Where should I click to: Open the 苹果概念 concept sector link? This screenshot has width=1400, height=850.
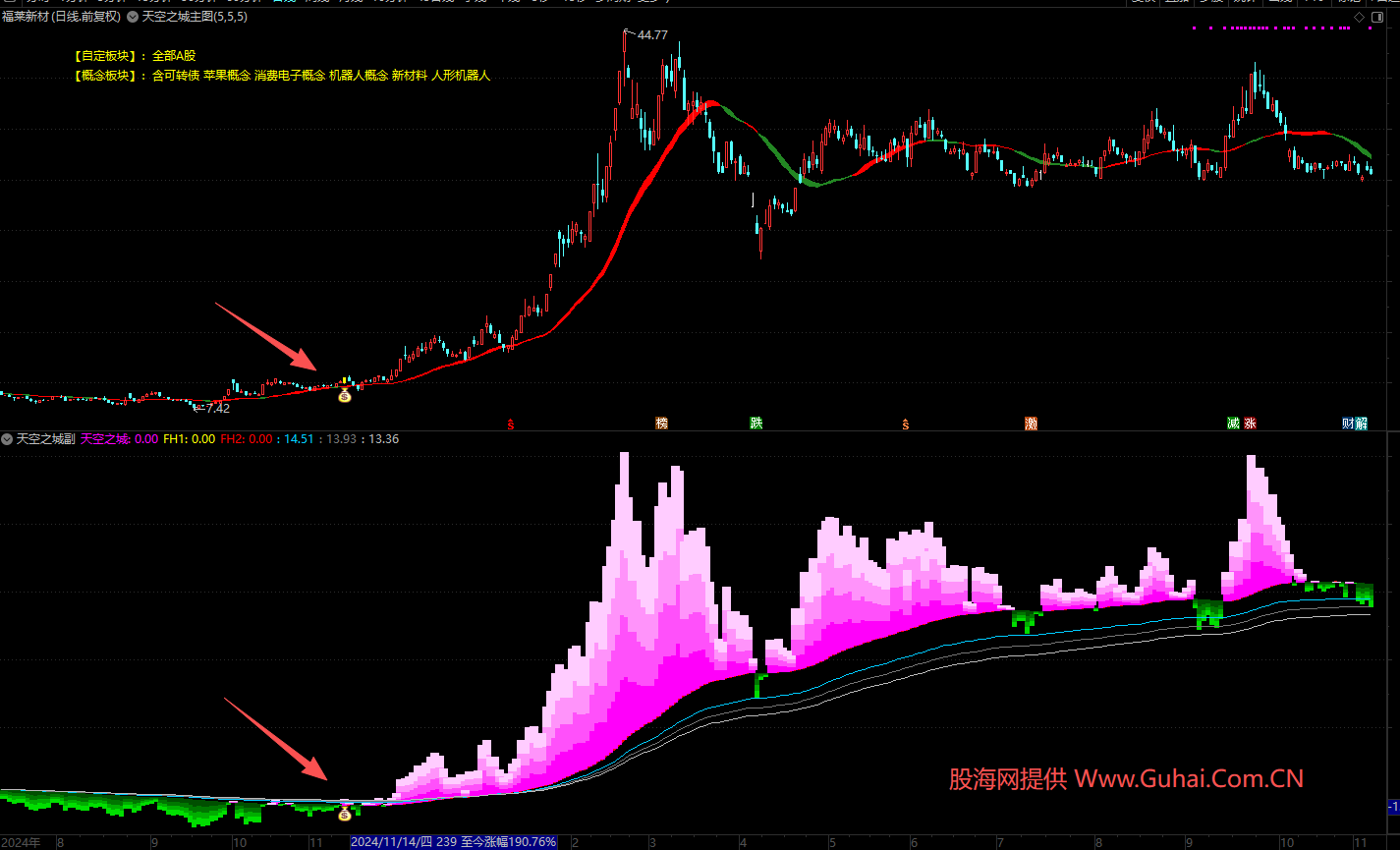pos(226,75)
